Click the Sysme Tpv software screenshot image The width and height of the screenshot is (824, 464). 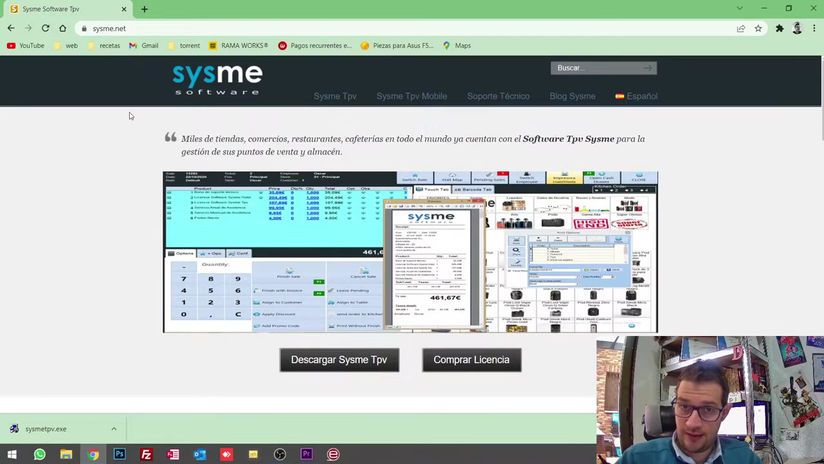tap(410, 252)
